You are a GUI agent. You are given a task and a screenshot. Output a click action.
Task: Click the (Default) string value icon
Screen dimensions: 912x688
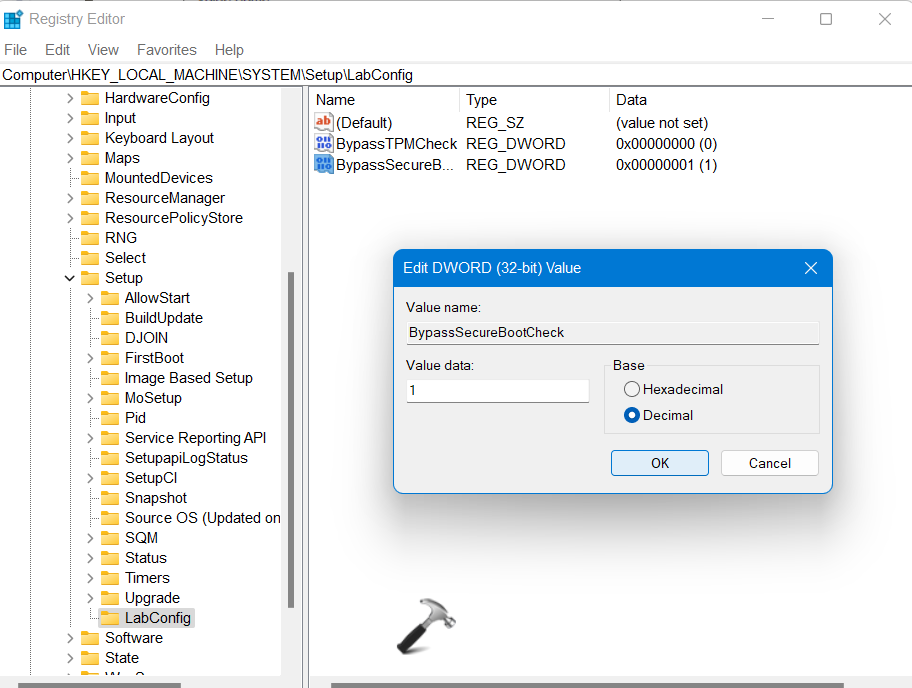[x=324, y=123]
